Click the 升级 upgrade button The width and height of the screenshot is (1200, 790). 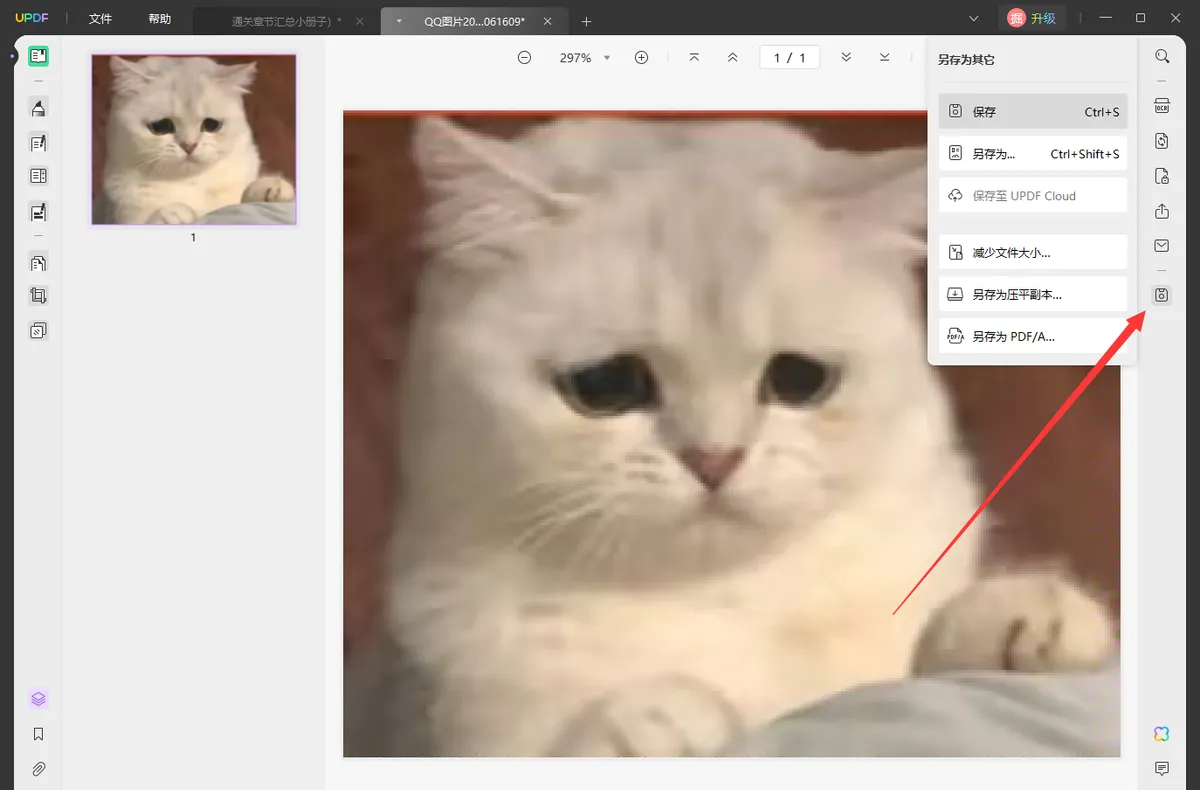(1033, 18)
